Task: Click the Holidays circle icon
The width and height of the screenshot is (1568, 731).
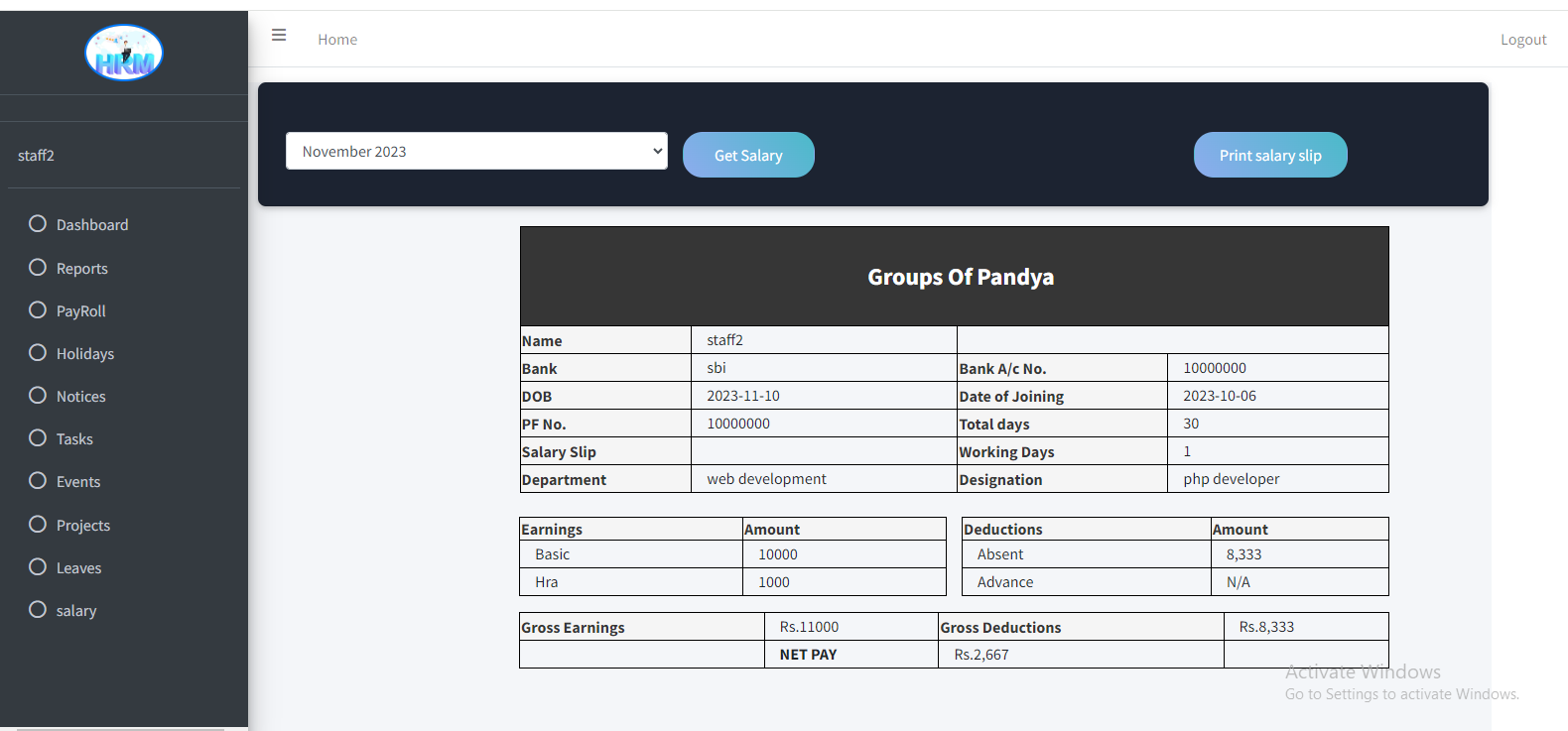Action: point(38,352)
